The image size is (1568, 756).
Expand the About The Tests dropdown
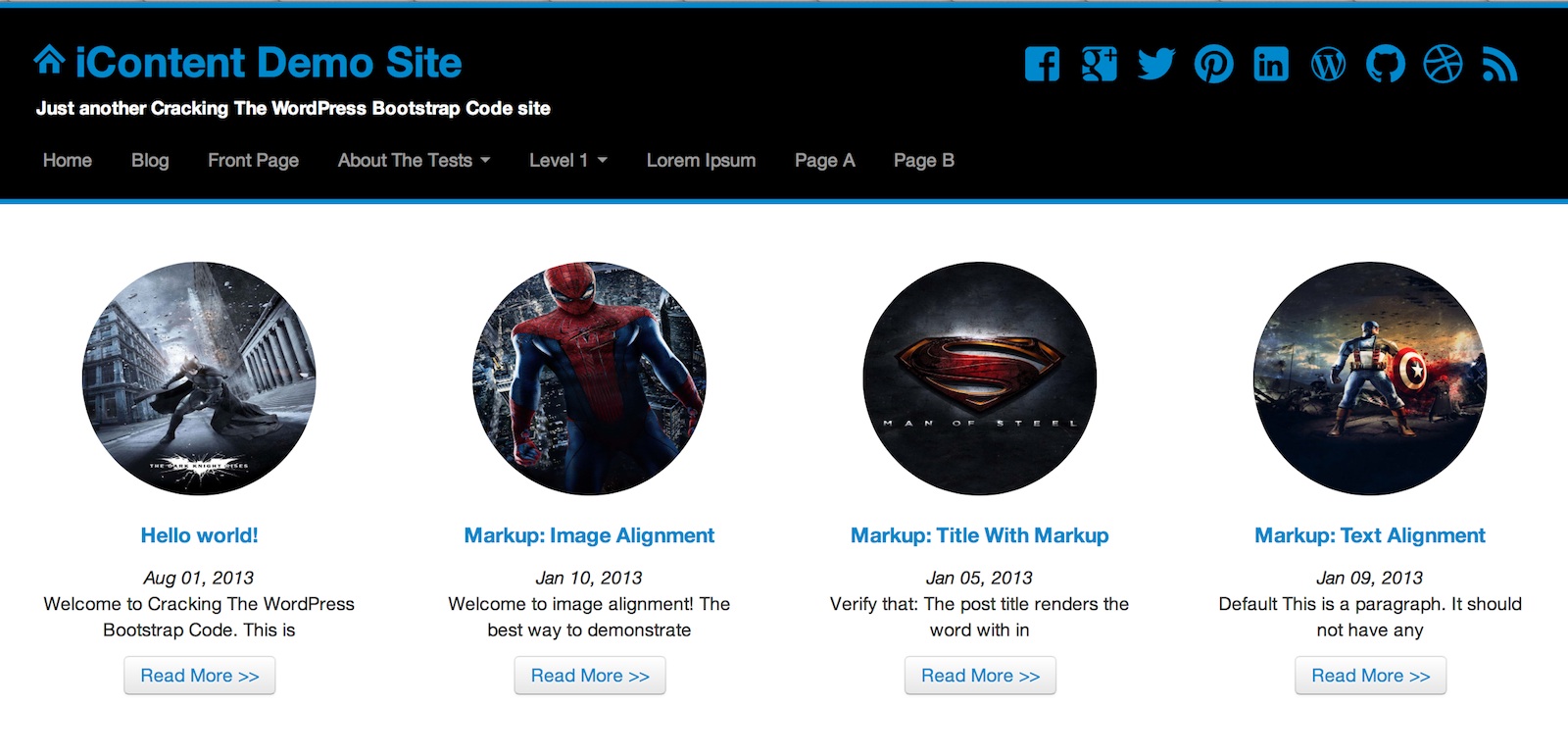coord(414,161)
